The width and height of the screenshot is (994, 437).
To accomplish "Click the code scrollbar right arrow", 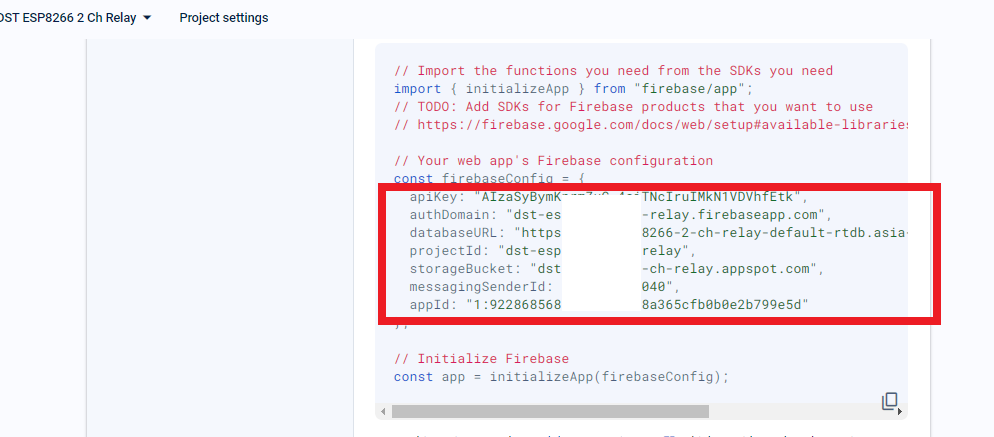I will click(x=901, y=411).
